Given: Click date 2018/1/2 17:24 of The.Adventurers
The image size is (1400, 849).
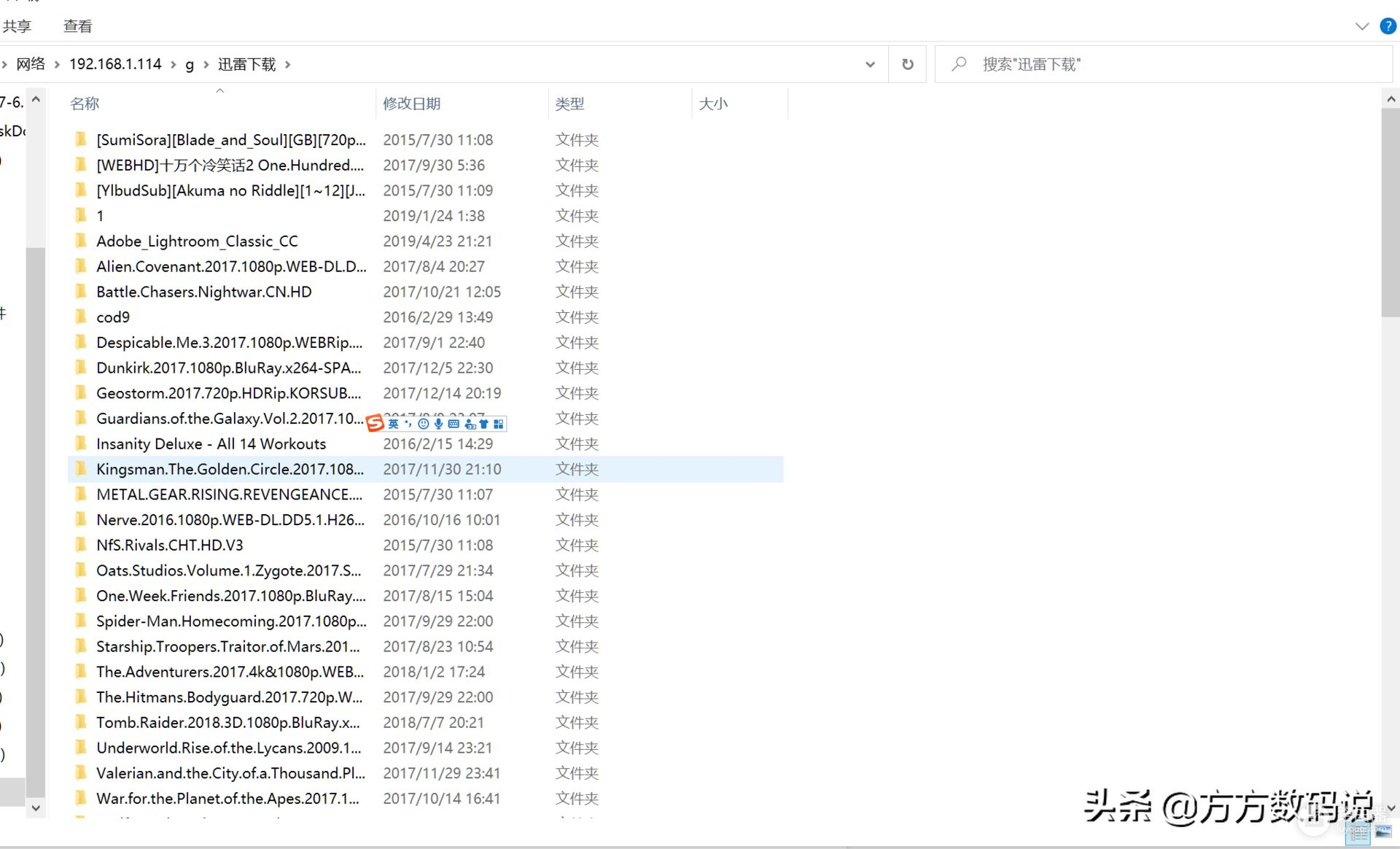Looking at the screenshot, I should click(x=434, y=672).
